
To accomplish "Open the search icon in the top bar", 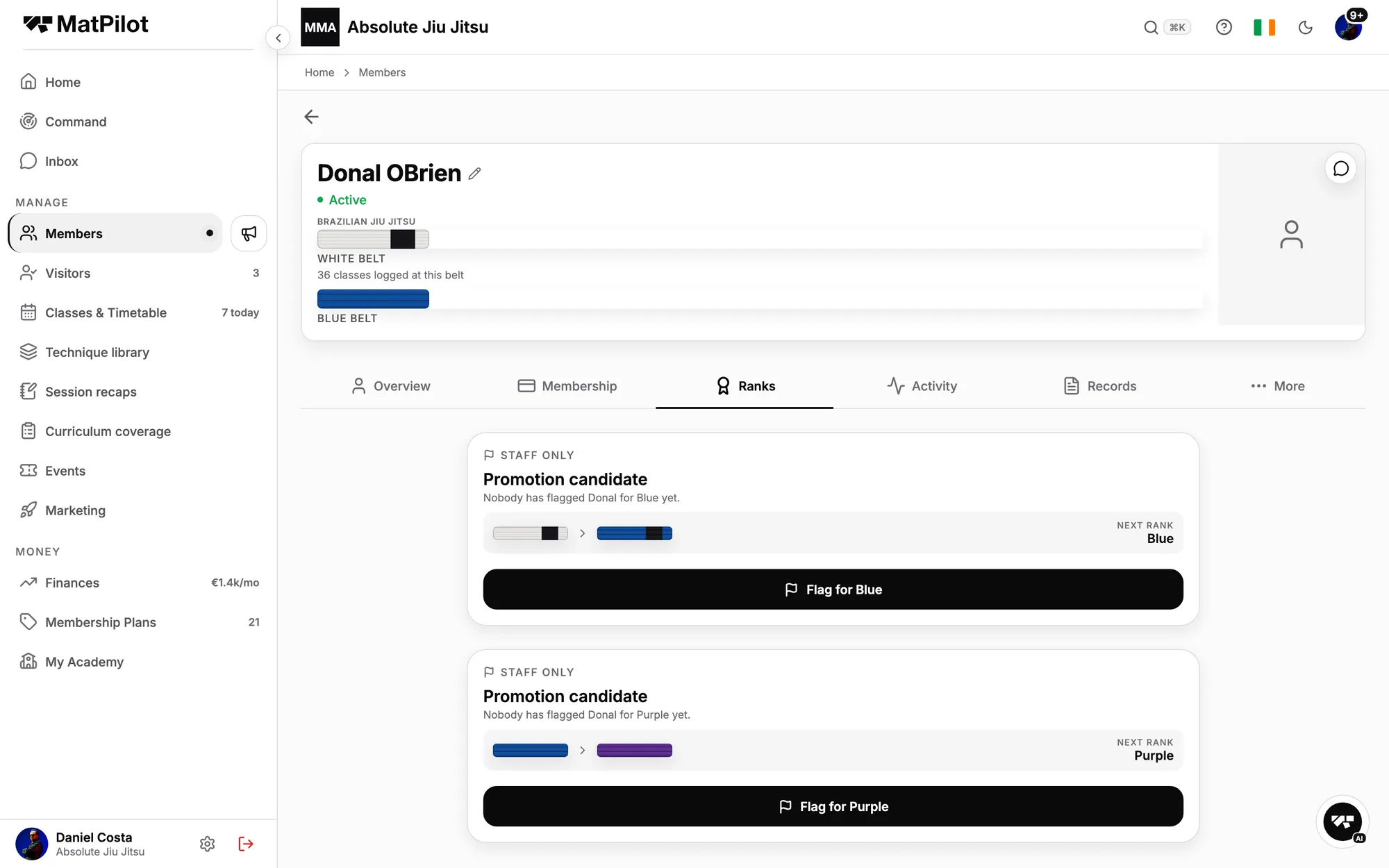I will coord(1151,27).
